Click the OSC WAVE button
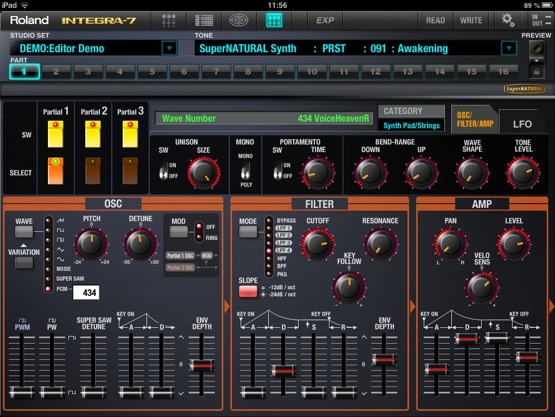This screenshot has width=555, height=417. pos(24,232)
